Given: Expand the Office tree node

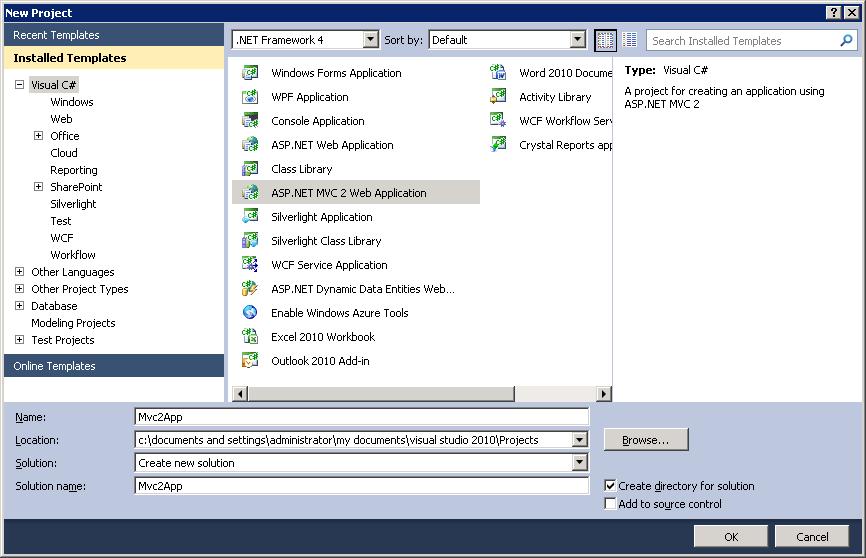Looking at the screenshot, I should pyautogui.click(x=38, y=135).
